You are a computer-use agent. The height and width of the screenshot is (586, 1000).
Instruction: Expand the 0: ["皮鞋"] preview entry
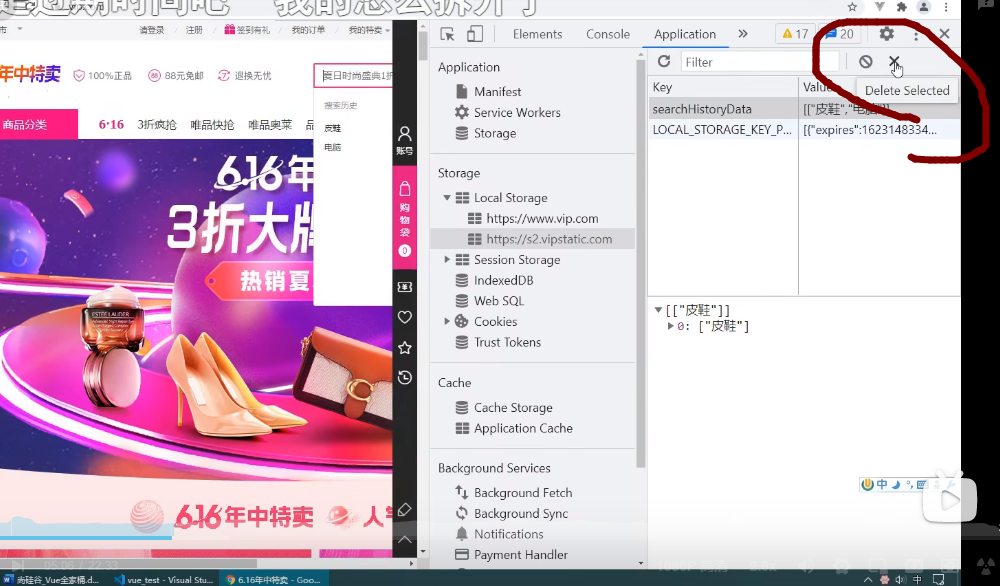pos(670,326)
